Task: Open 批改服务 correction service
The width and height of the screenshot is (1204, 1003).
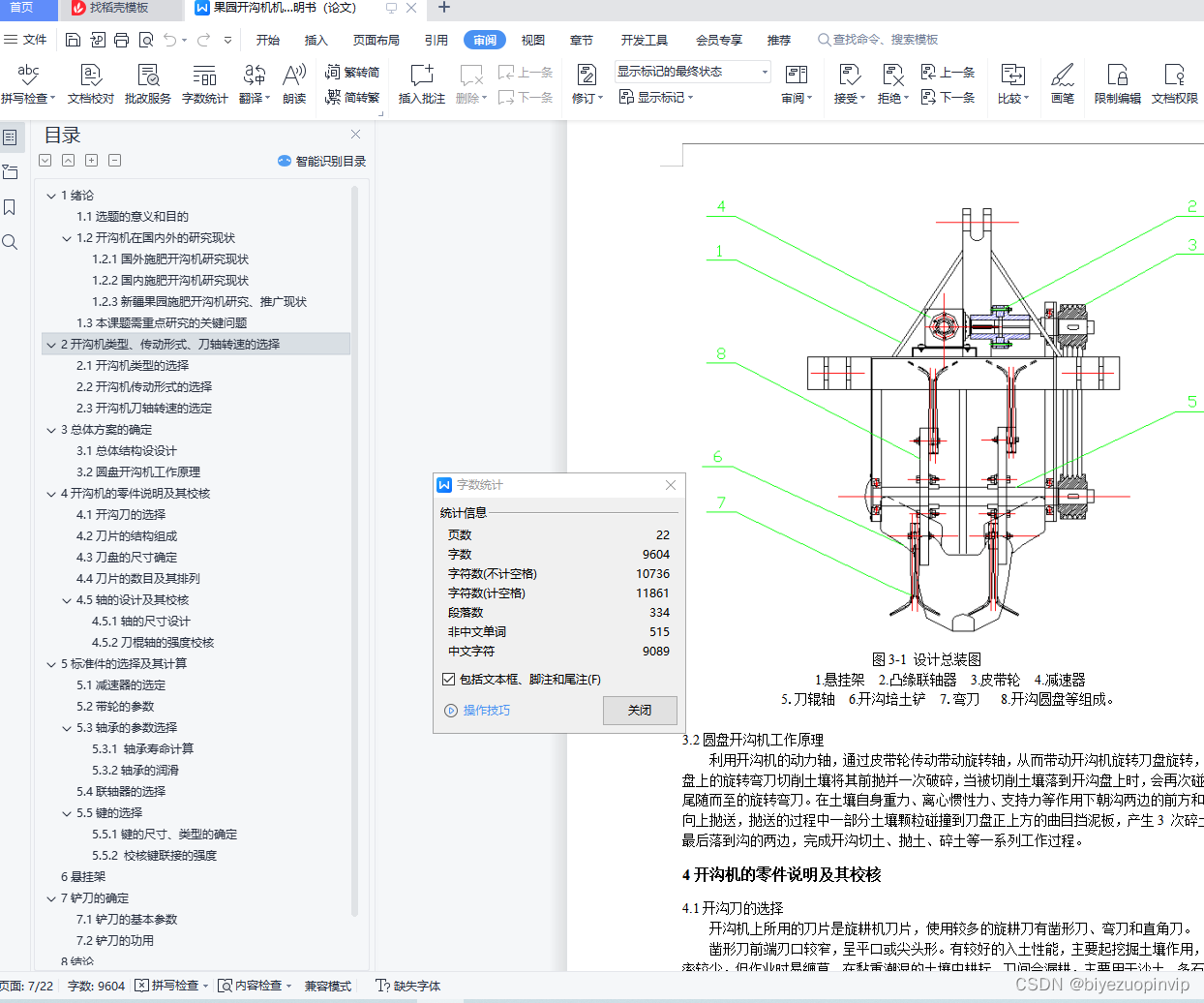Action: coord(148,83)
